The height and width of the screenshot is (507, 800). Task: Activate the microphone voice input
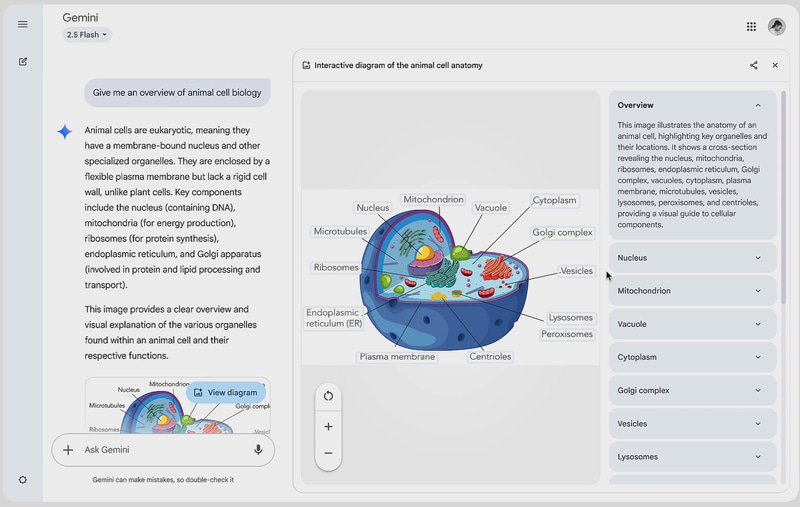coord(258,450)
